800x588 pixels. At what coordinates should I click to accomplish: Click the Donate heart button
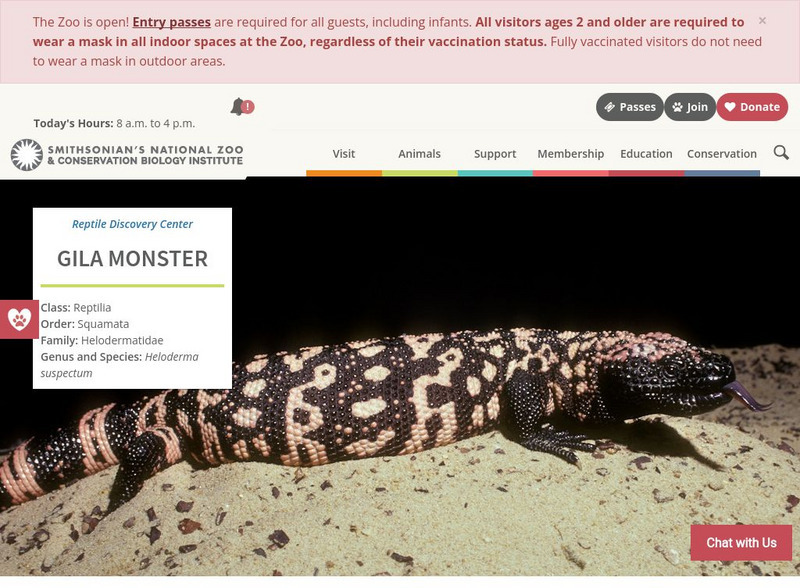(x=752, y=107)
